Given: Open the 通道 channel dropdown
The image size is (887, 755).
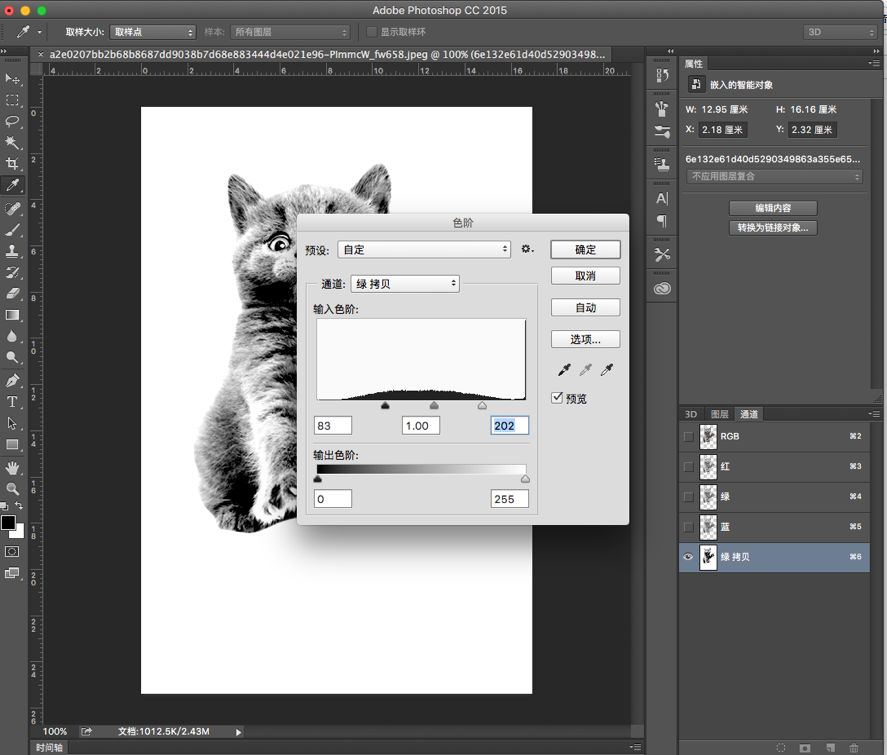Looking at the screenshot, I should 405,283.
